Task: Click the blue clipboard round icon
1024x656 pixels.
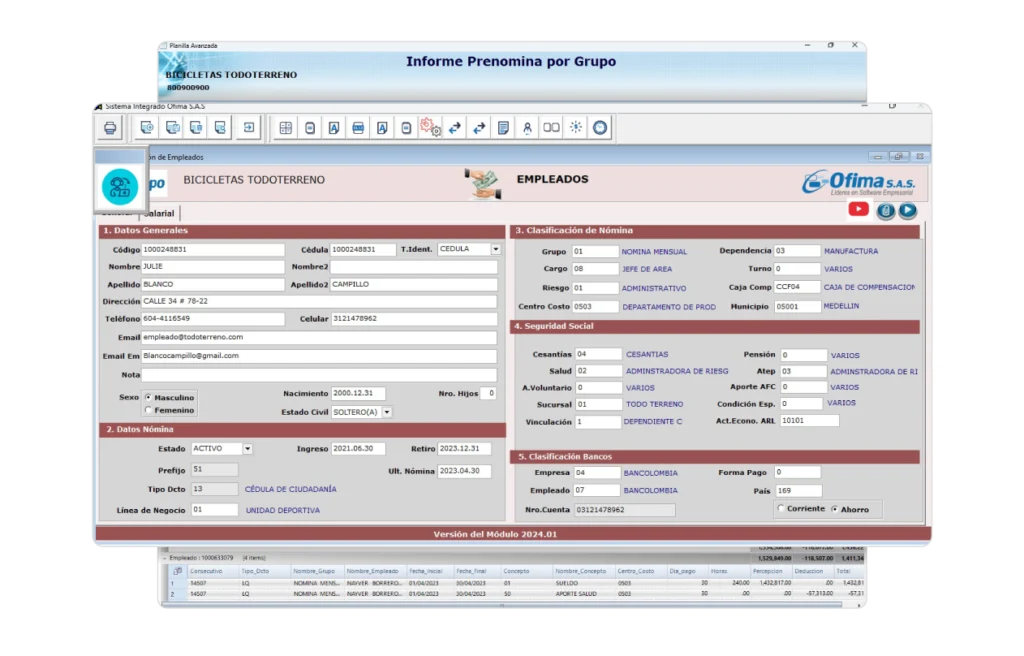Action: click(x=885, y=211)
